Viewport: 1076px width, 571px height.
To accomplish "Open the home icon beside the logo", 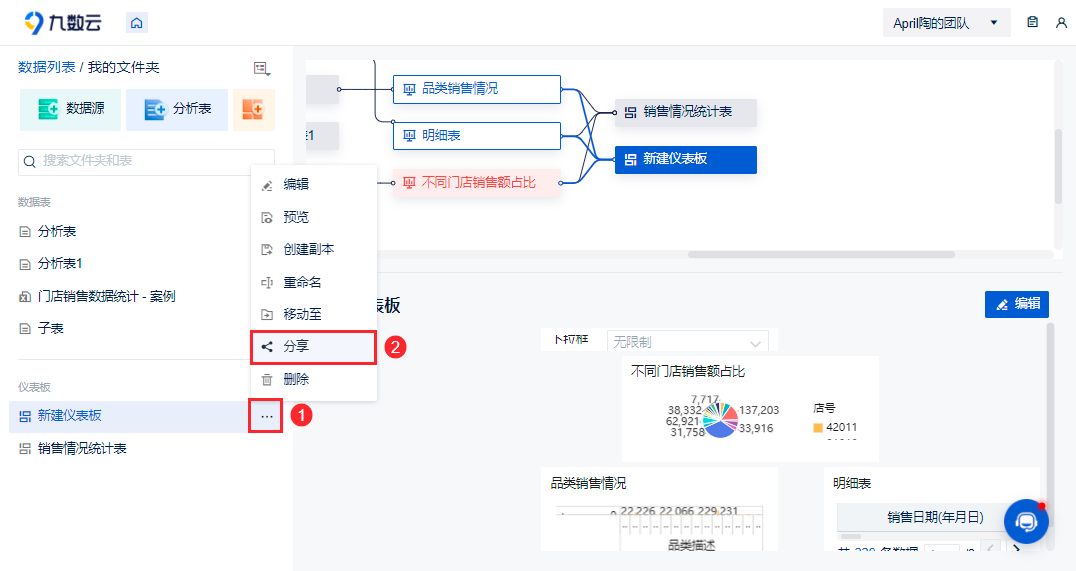I will click(137, 23).
